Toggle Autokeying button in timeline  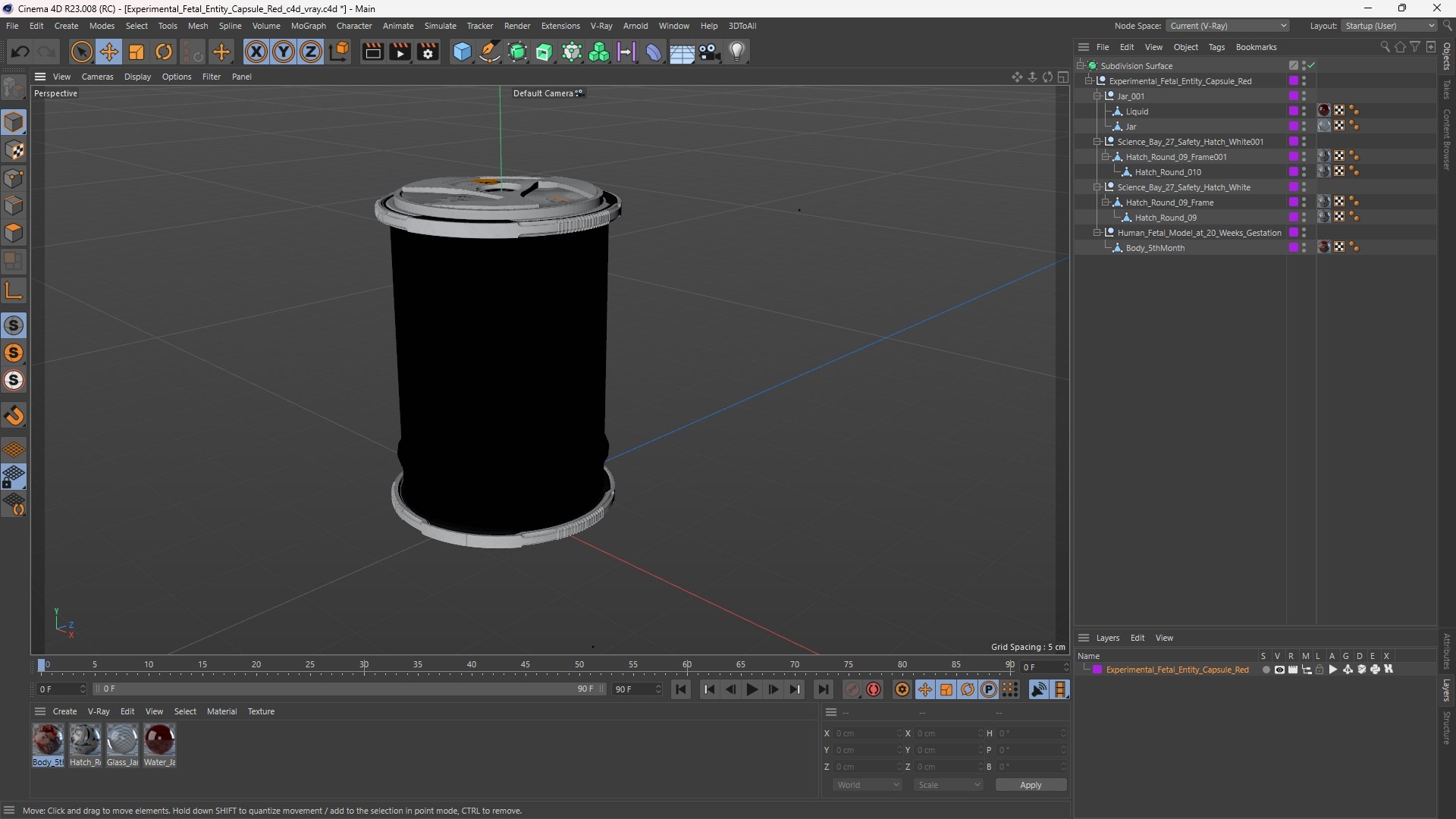tap(874, 689)
